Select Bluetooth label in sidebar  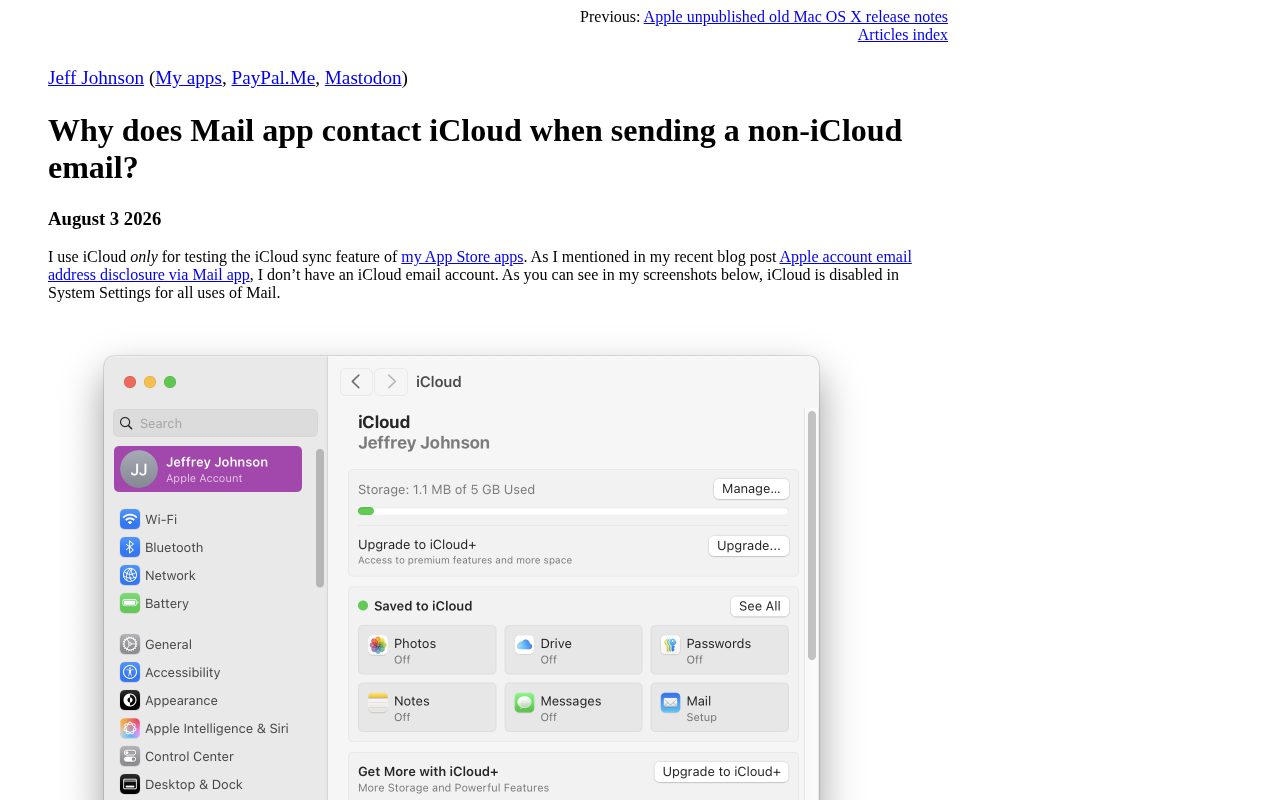click(174, 547)
